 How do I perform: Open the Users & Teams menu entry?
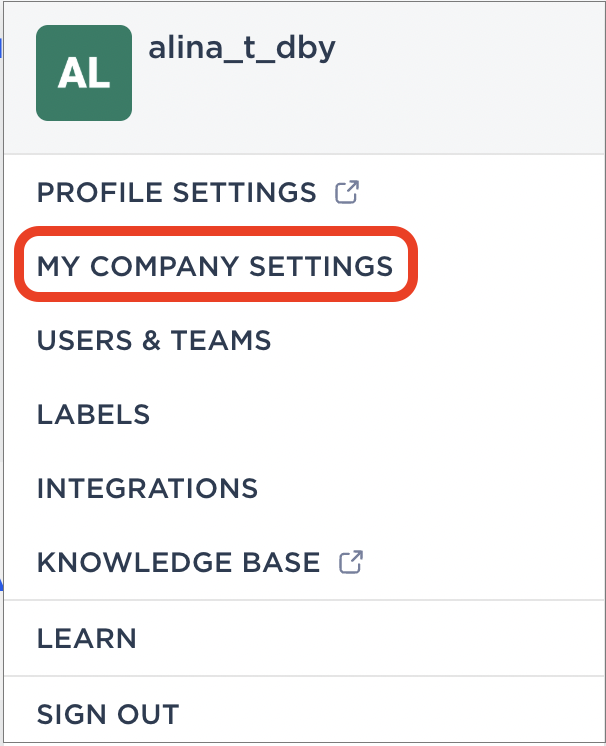tap(154, 340)
